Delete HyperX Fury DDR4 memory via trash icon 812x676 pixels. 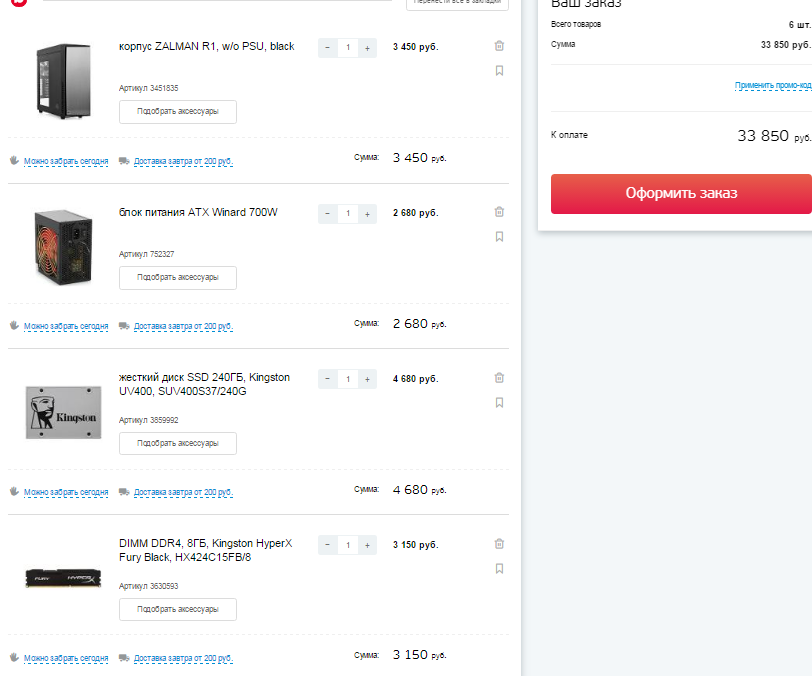[x=499, y=543]
